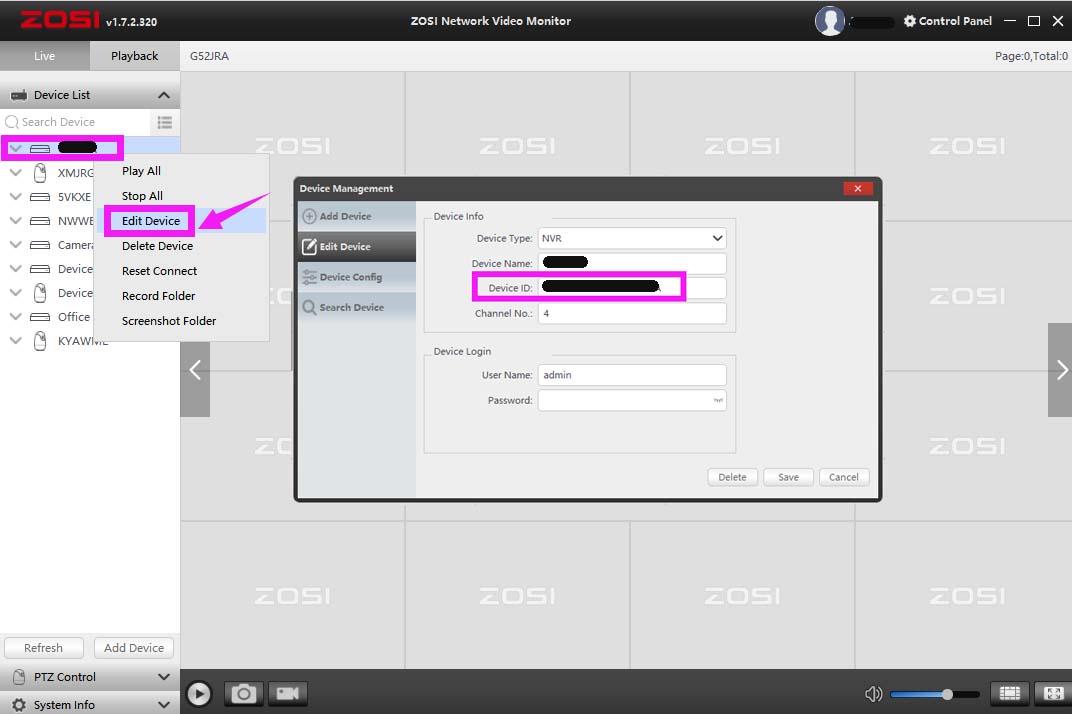Image resolution: width=1072 pixels, height=714 pixels.
Task: Expand the KYAWME device tree node
Action: click(15, 341)
